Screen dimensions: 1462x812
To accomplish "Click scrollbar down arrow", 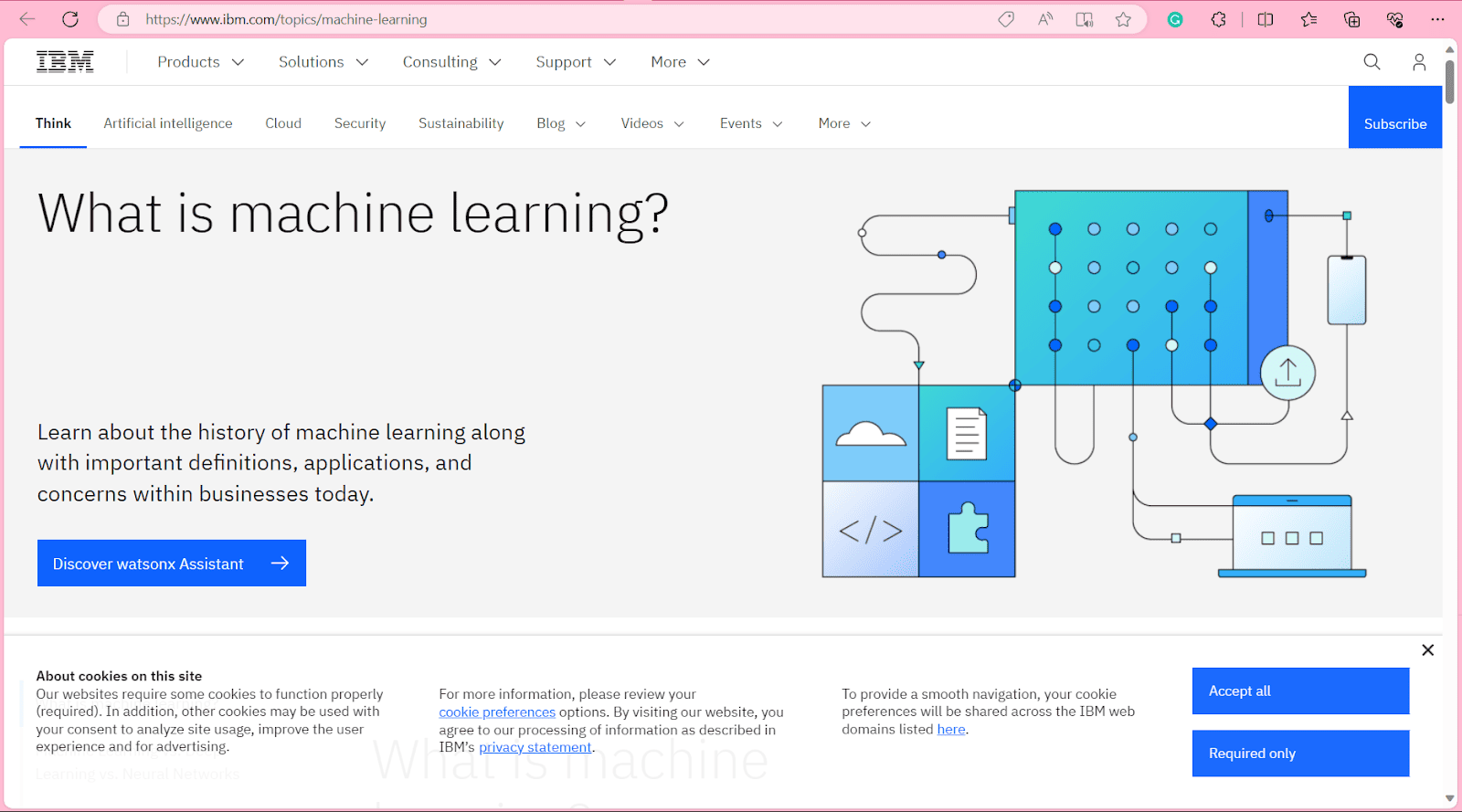I will (1450, 798).
